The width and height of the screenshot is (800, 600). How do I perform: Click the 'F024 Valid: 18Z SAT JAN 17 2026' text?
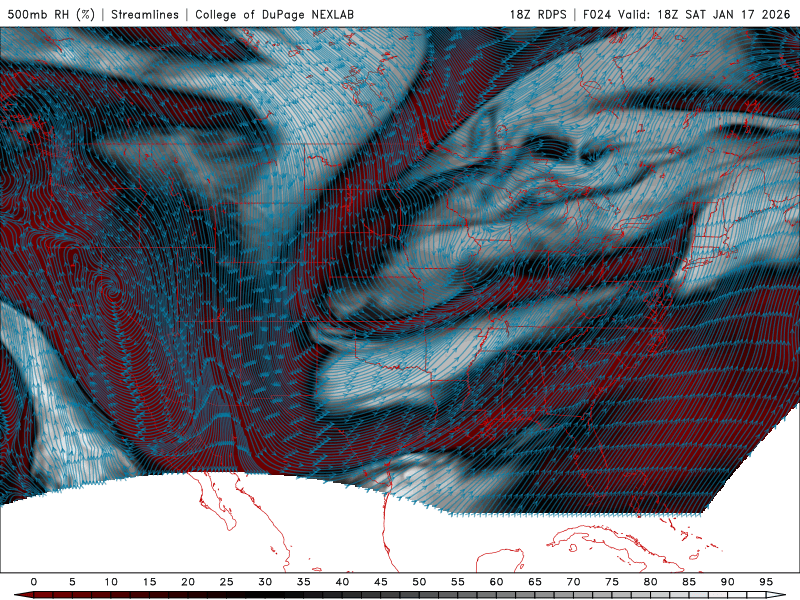click(x=687, y=14)
